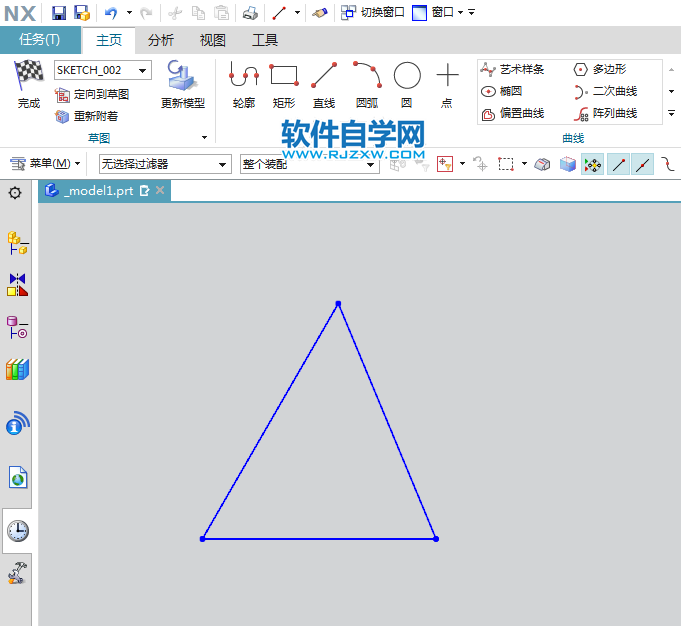Click Ellipse (椭圆) tool

pyautogui.click(x=502, y=91)
